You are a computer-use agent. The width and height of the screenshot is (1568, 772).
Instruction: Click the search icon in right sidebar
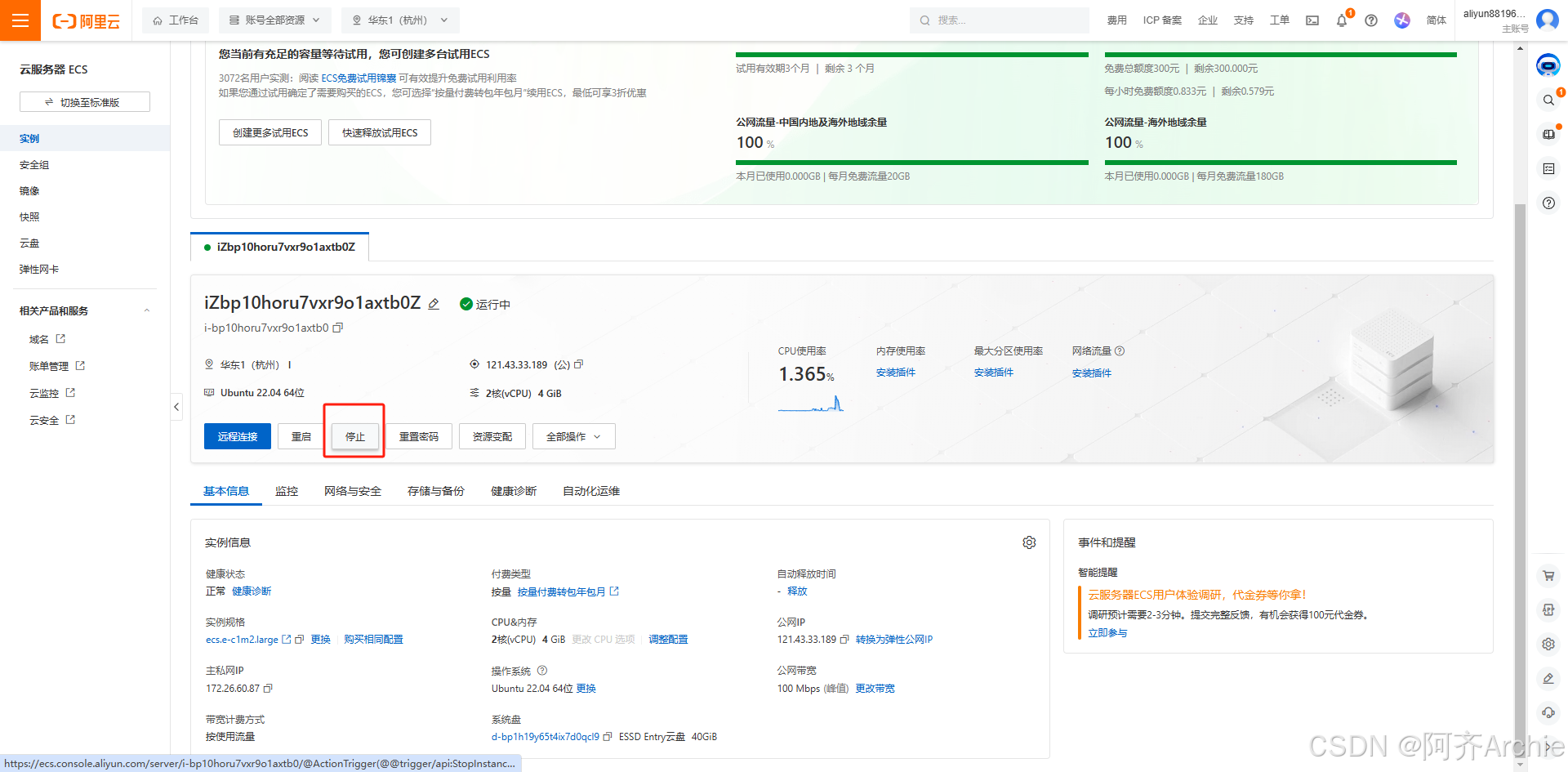click(1548, 100)
